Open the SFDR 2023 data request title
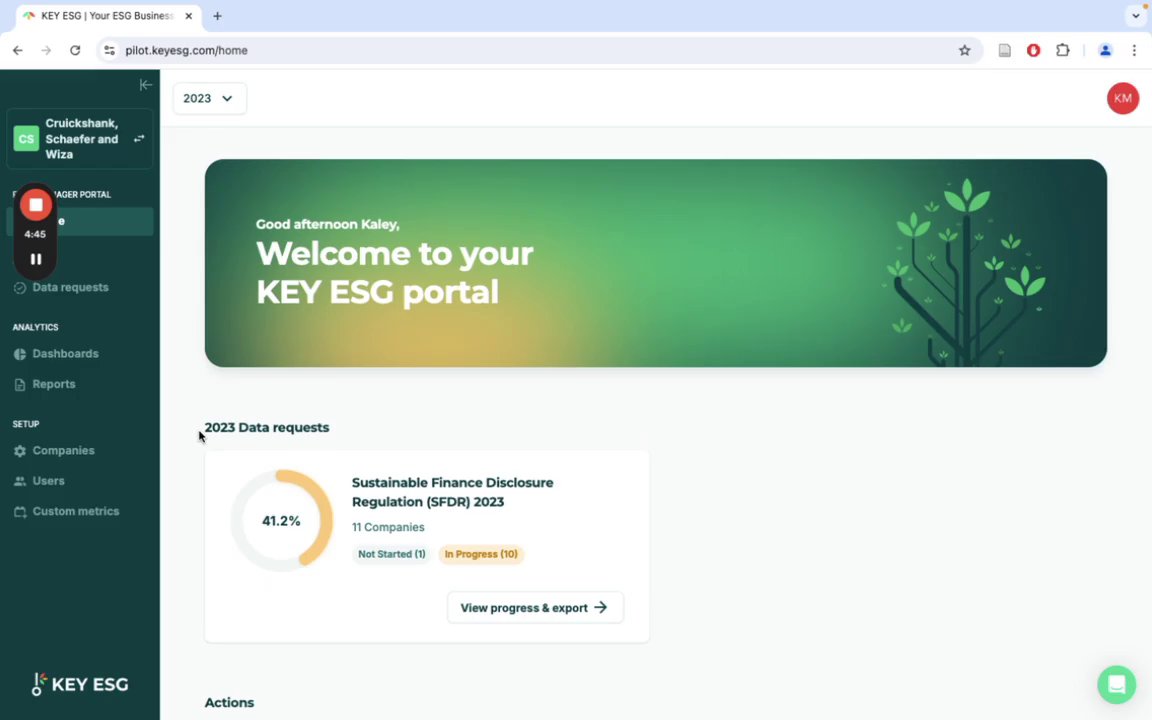1152x720 pixels. (453, 492)
